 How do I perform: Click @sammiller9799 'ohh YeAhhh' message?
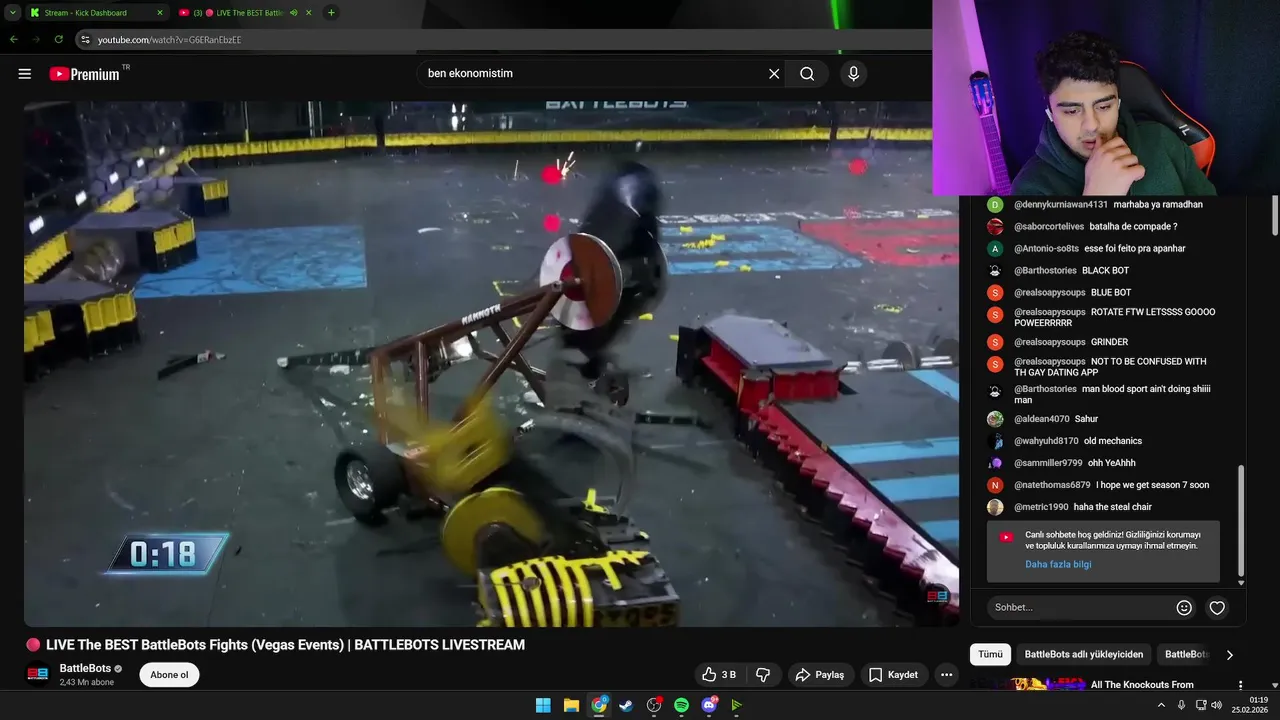coord(1112,463)
